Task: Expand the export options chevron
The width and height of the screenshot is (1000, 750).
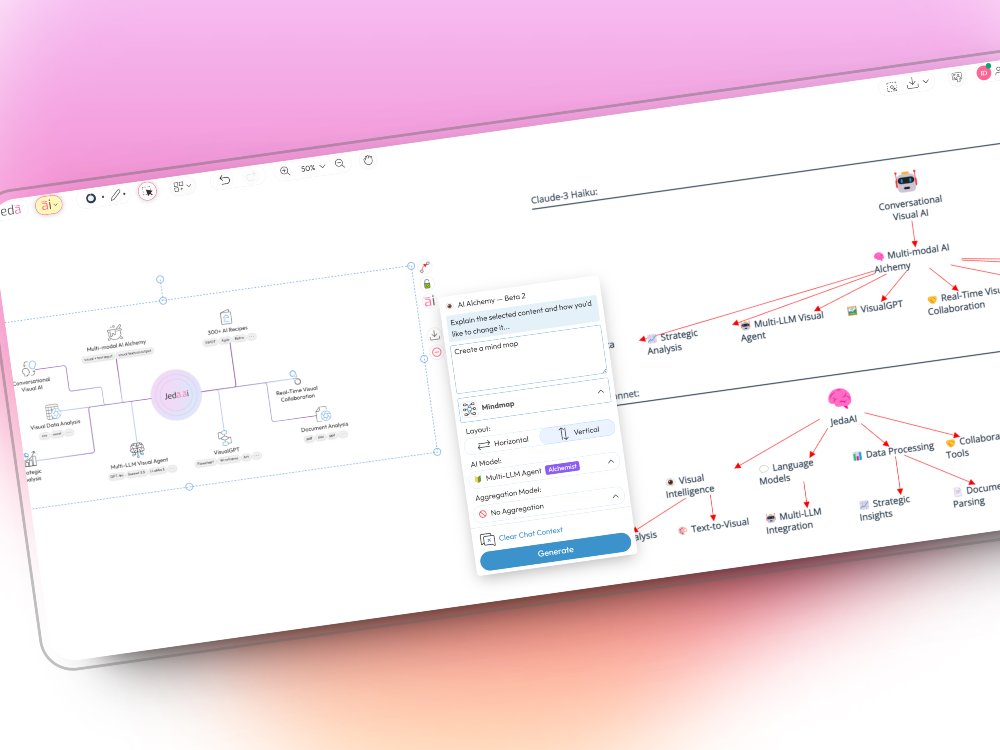Action: [x=926, y=81]
